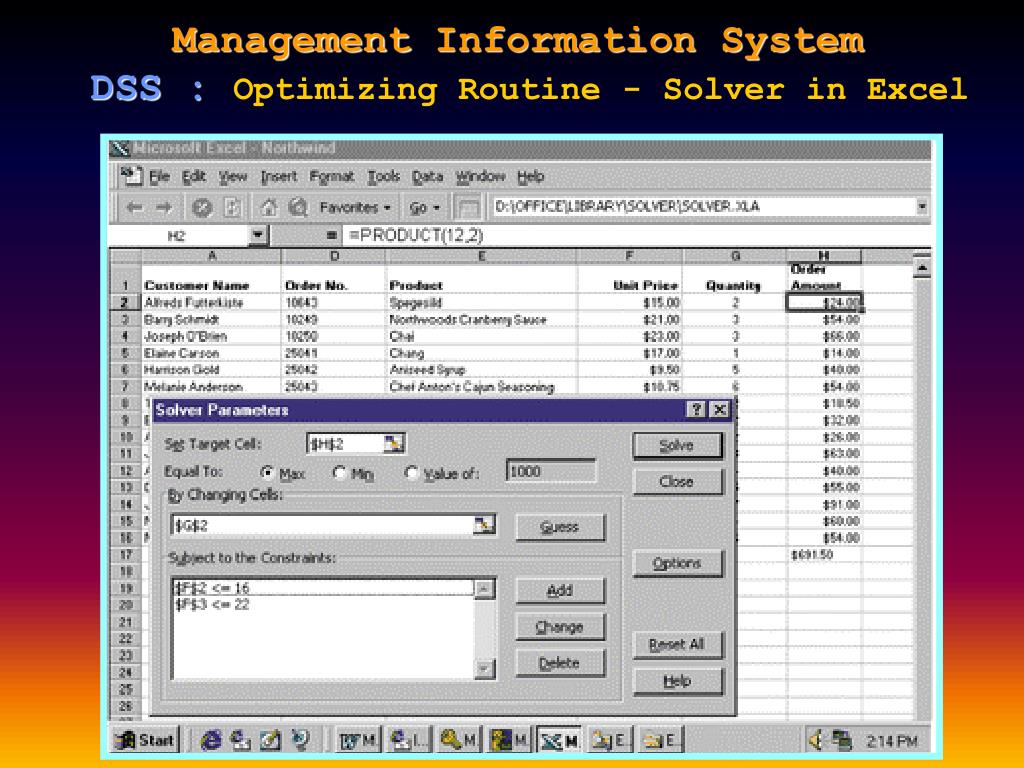Click the second quick launch icon
The width and height of the screenshot is (1024, 768).
pyautogui.click(x=240, y=739)
